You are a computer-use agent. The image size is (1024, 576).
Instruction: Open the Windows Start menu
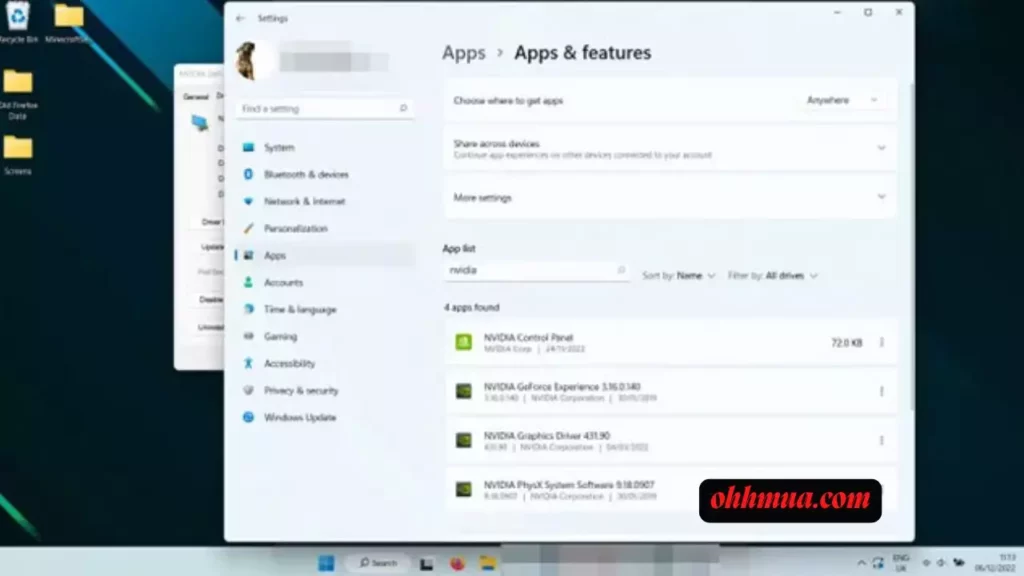click(326, 563)
